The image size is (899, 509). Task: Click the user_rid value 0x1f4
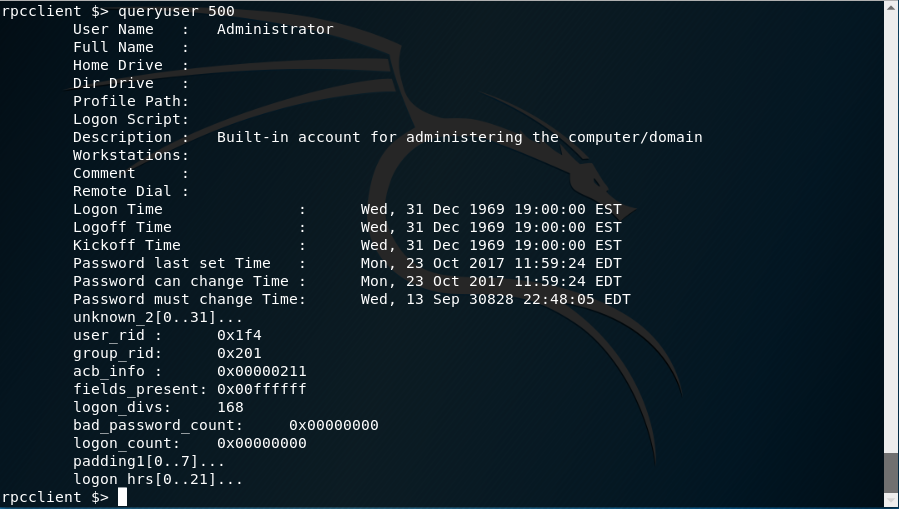[239, 335]
